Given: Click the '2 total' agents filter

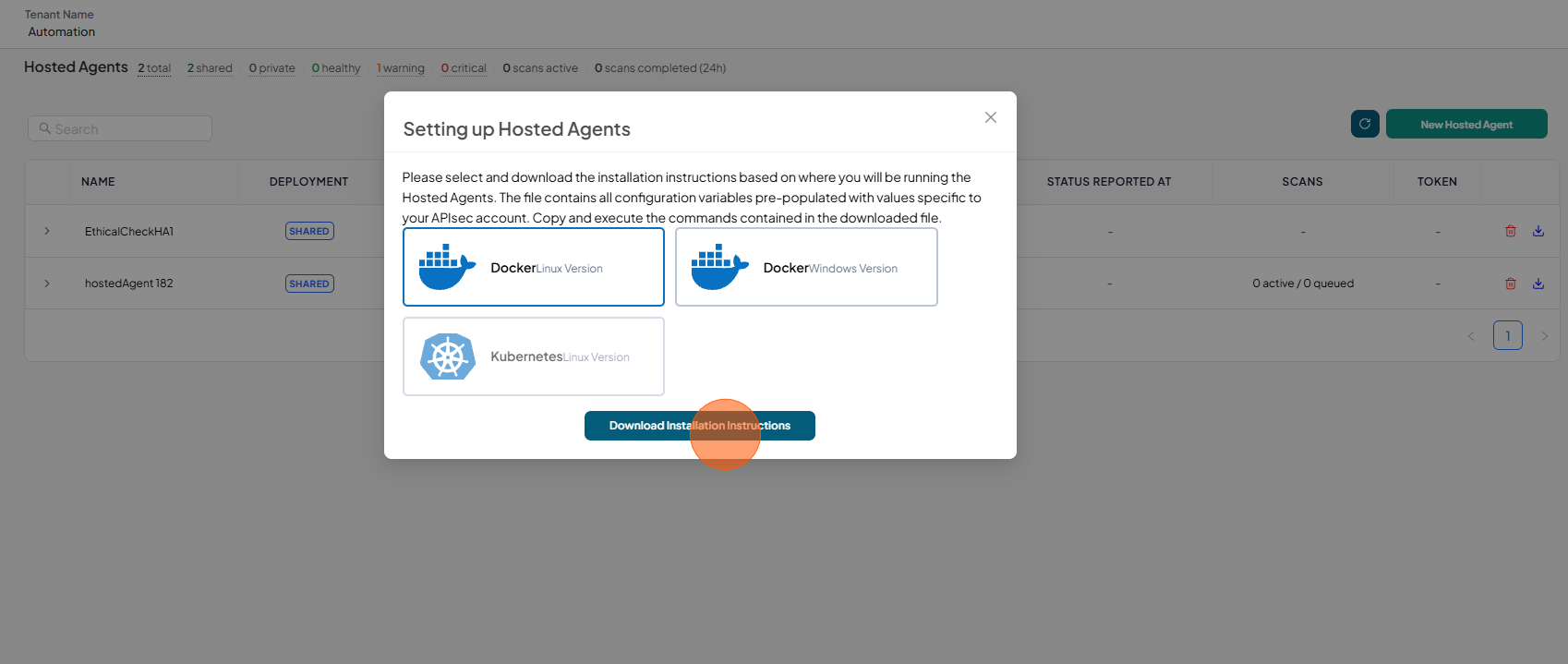Looking at the screenshot, I should click(154, 68).
